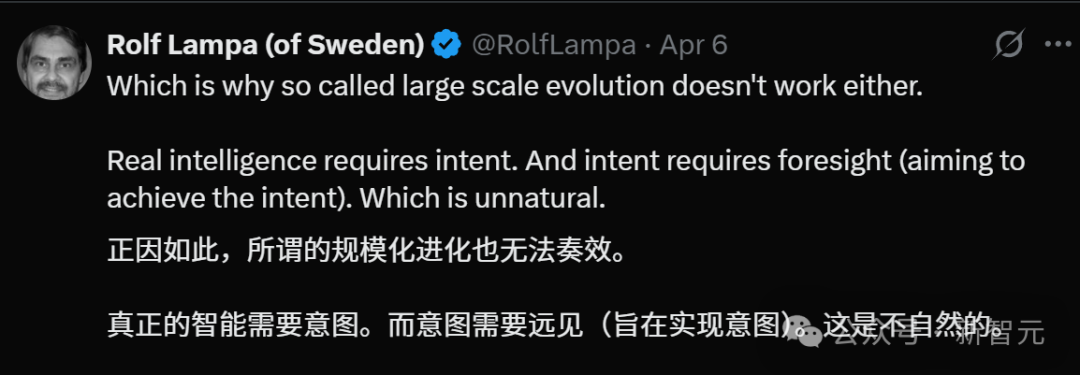This screenshot has width=1080, height=375.
Task: Click the blue verified checkmark badge
Action: coord(446,45)
